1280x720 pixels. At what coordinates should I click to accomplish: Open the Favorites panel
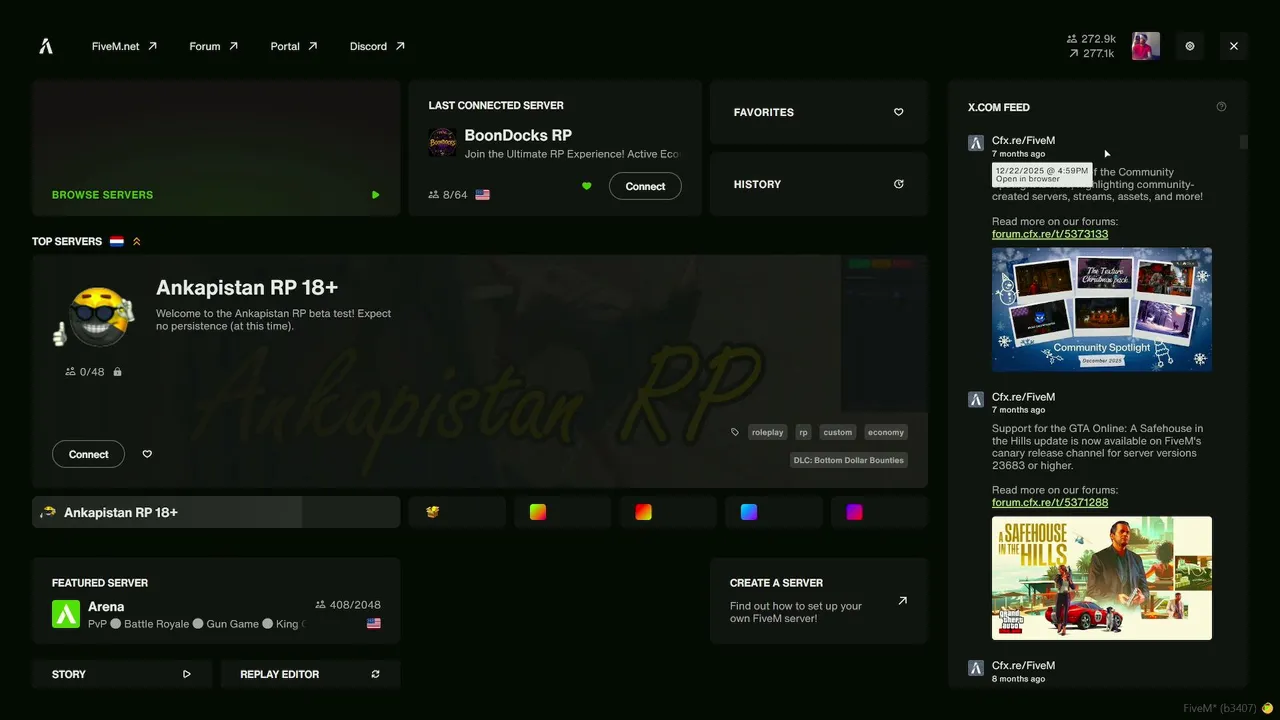point(819,112)
